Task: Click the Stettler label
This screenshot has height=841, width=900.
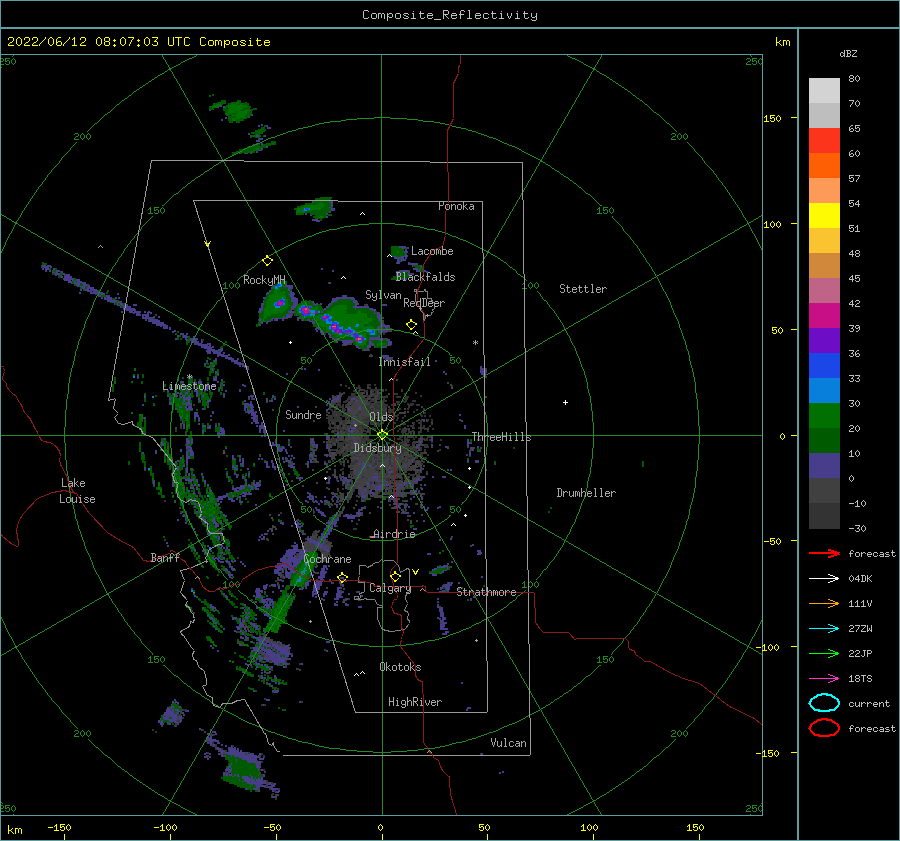Action: click(x=583, y=289)
